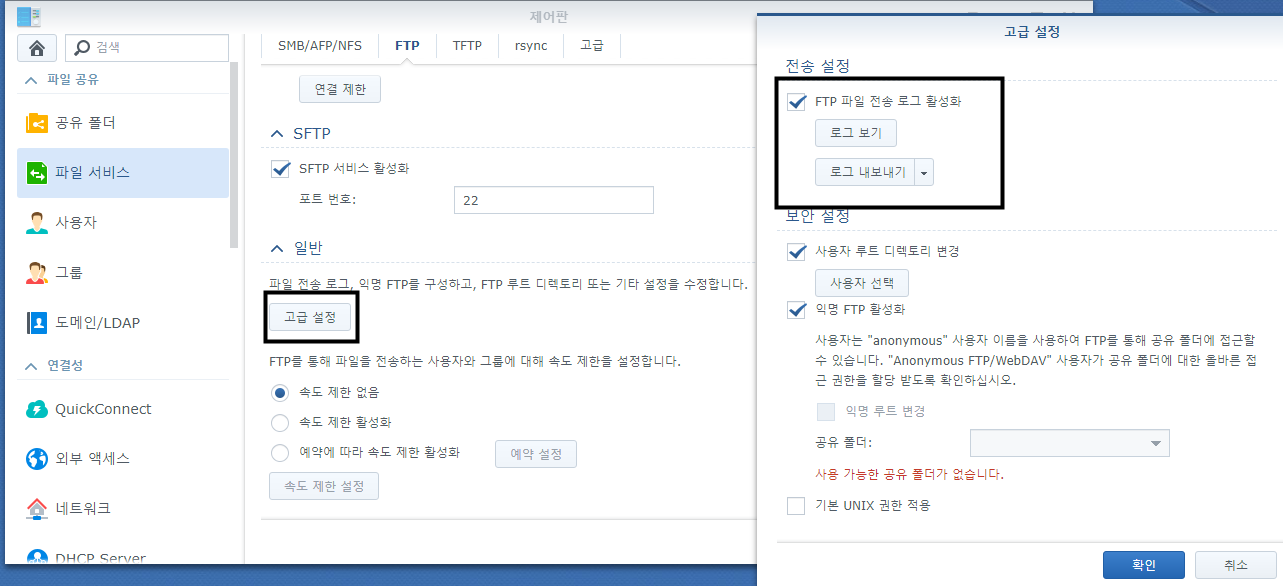Viewport: 1283px width, 586px height.
Task: Click the 고급 설정 button
Action: click(310, 317)
